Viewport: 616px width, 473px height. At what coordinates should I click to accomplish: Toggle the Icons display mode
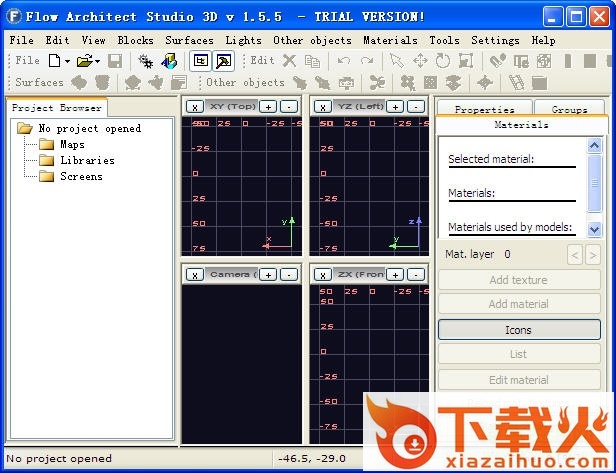(518, 330)
